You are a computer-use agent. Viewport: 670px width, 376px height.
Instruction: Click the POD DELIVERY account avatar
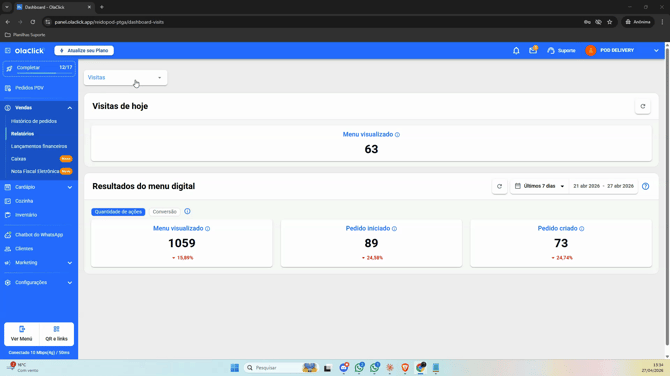591,50
